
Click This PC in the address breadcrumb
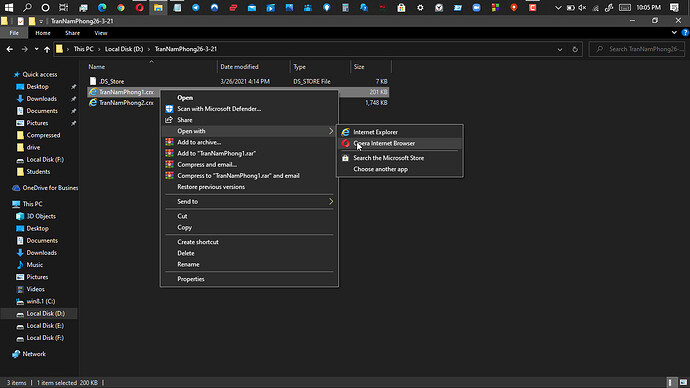(x=84, y=49)
